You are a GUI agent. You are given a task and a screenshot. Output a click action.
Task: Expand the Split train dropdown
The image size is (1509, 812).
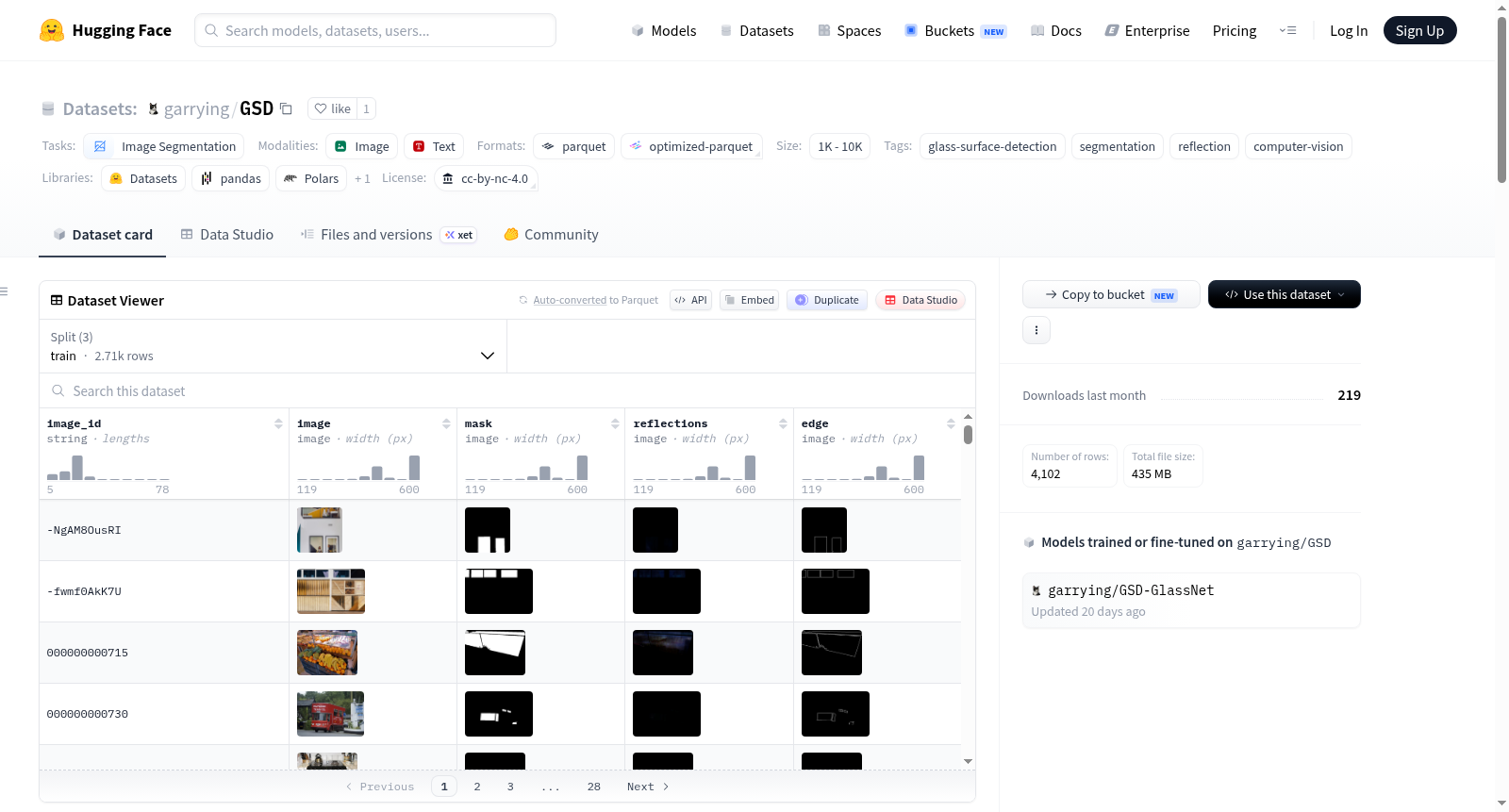pos(273,346)
